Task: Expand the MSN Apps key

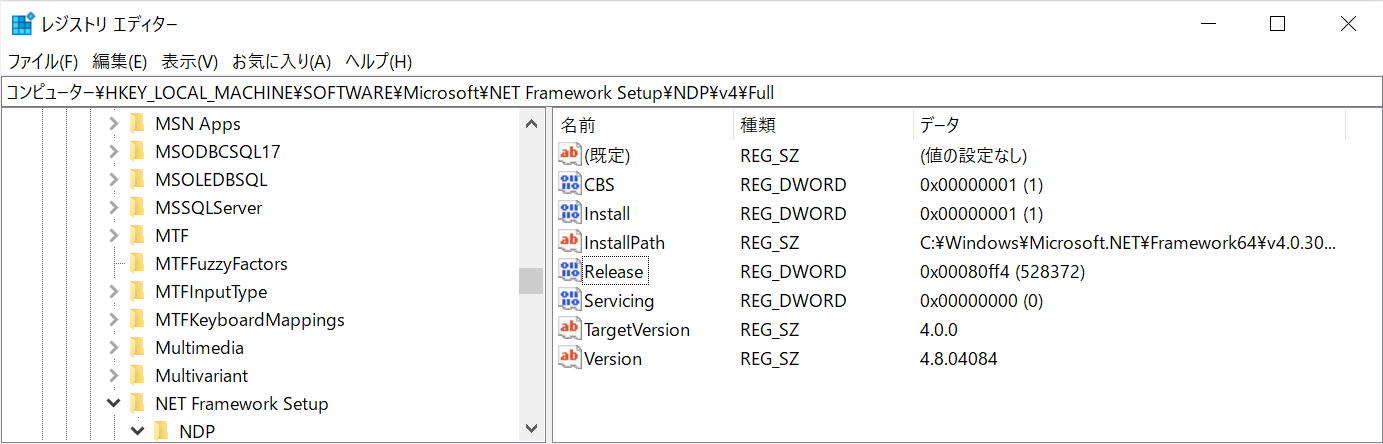Action: pyautogui.click(x=114, y=124)
